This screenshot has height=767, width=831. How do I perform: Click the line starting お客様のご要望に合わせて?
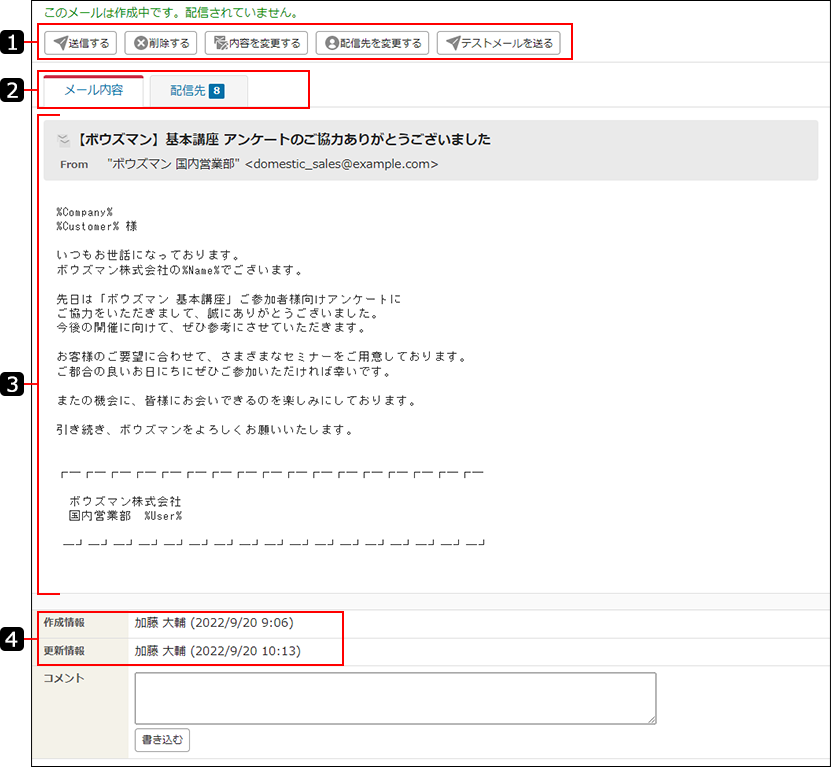click(262, 357)
